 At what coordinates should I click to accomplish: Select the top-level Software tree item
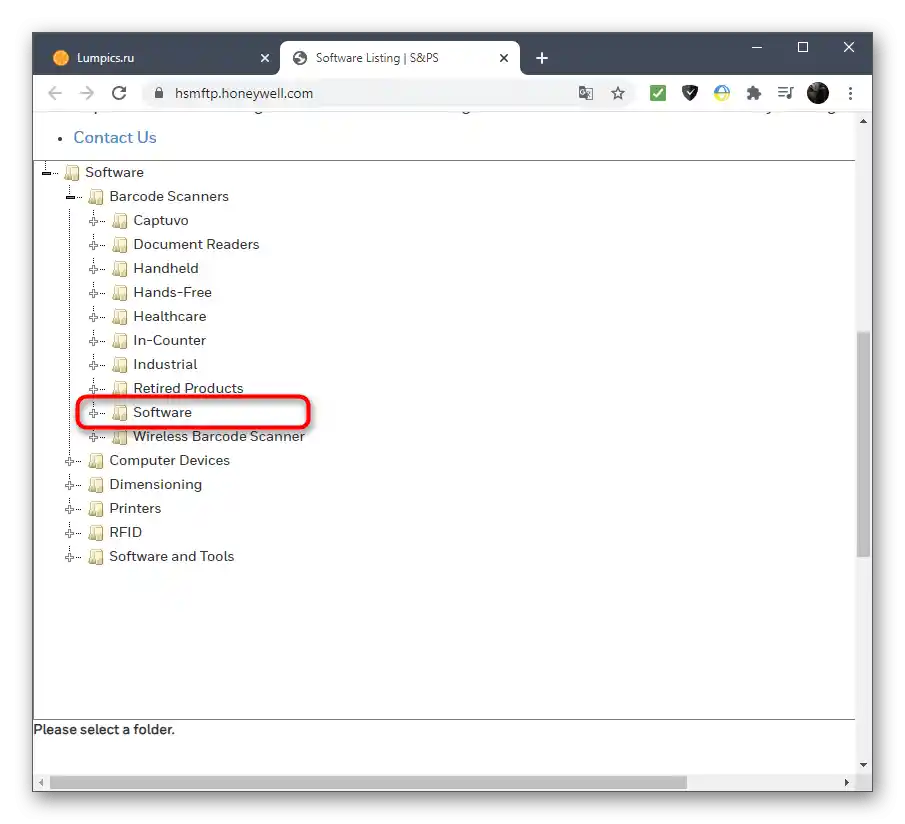click(114, 172)
